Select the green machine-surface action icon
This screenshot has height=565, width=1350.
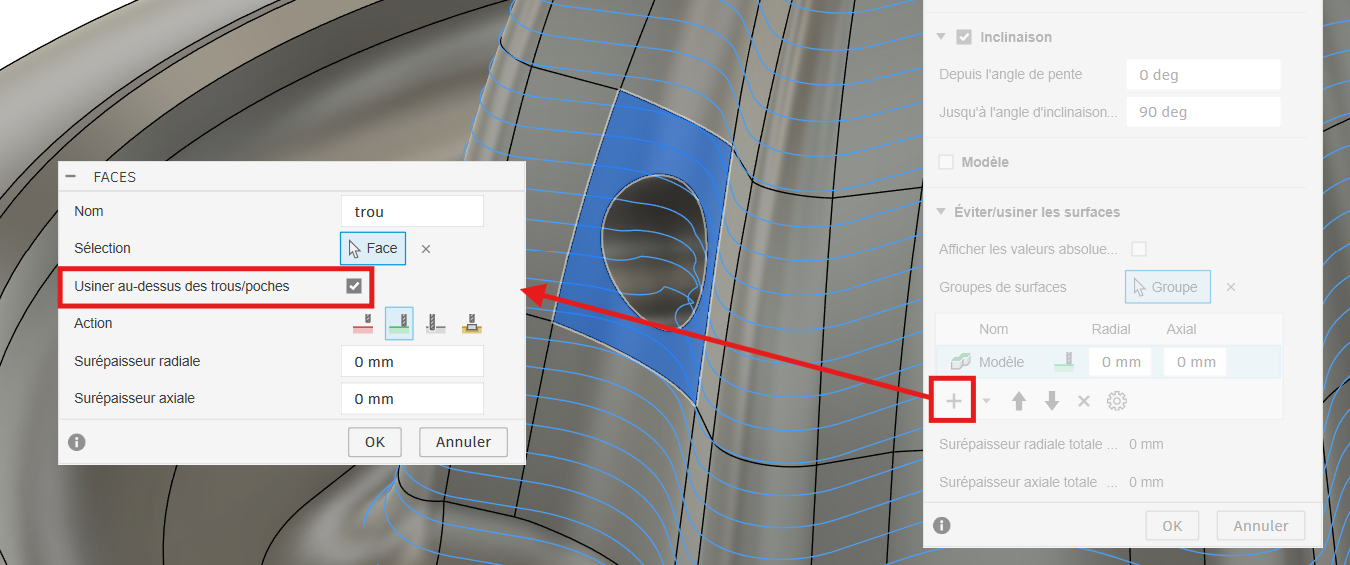(399, 323)
